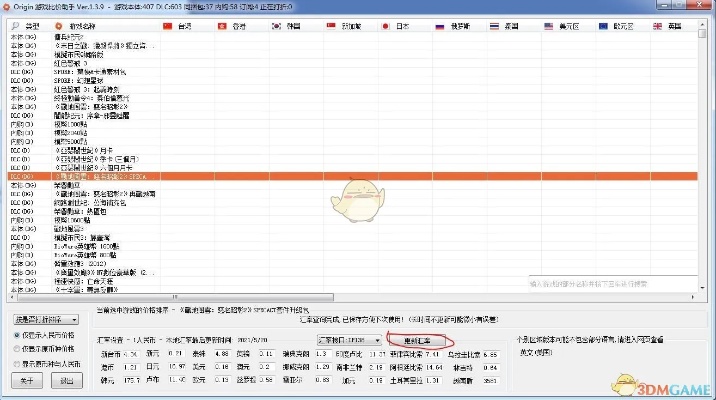Select the BioWare英雄币 1600点 row

point(353,246)
